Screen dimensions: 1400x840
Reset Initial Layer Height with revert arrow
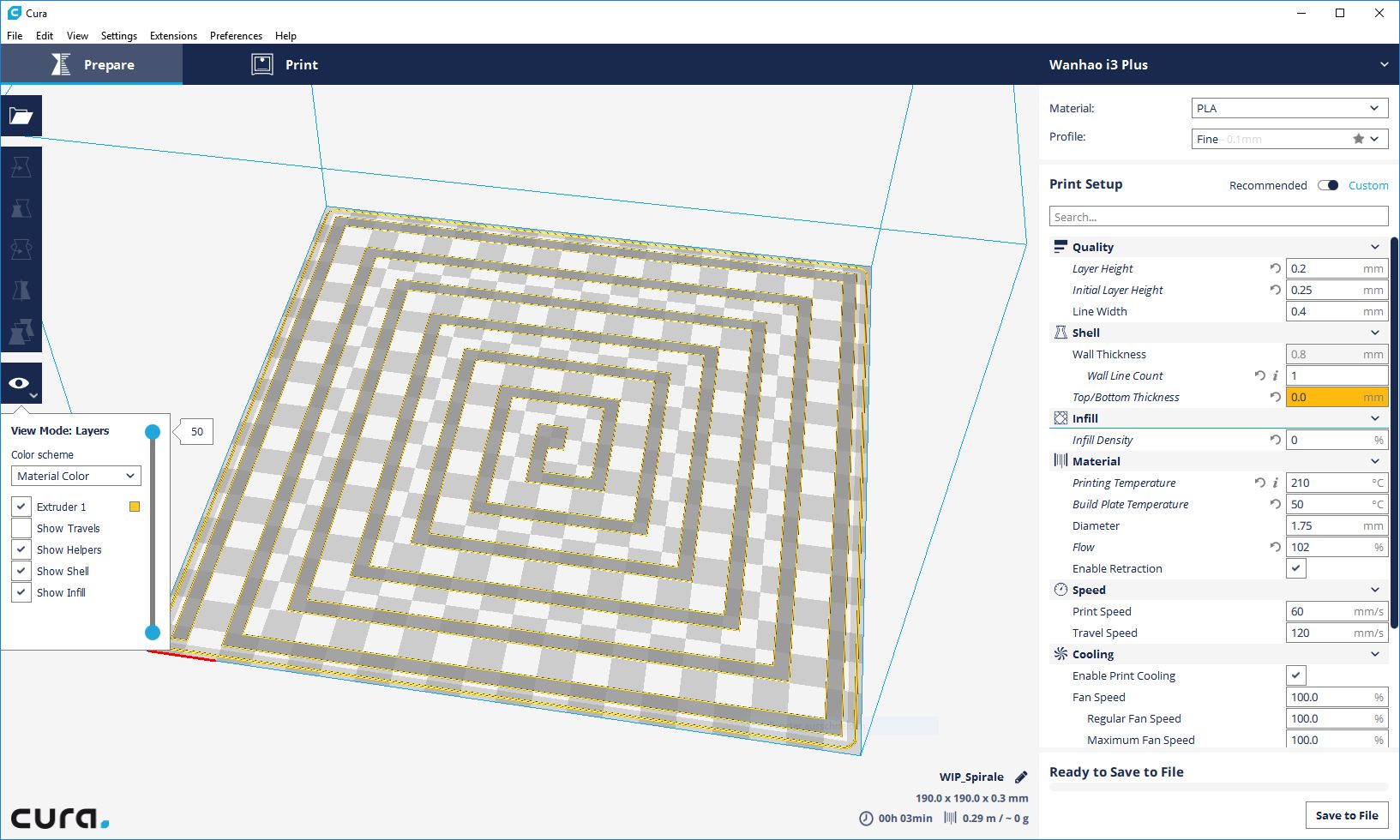click(x=1276, y=290)
